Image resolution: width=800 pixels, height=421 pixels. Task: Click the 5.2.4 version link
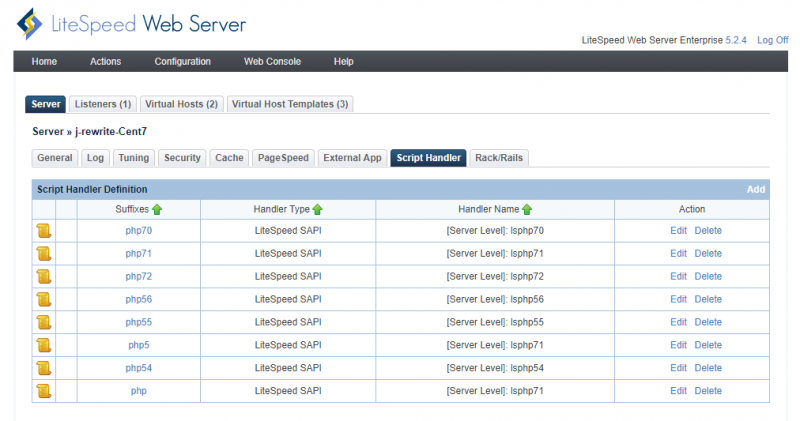coord(738,40)
